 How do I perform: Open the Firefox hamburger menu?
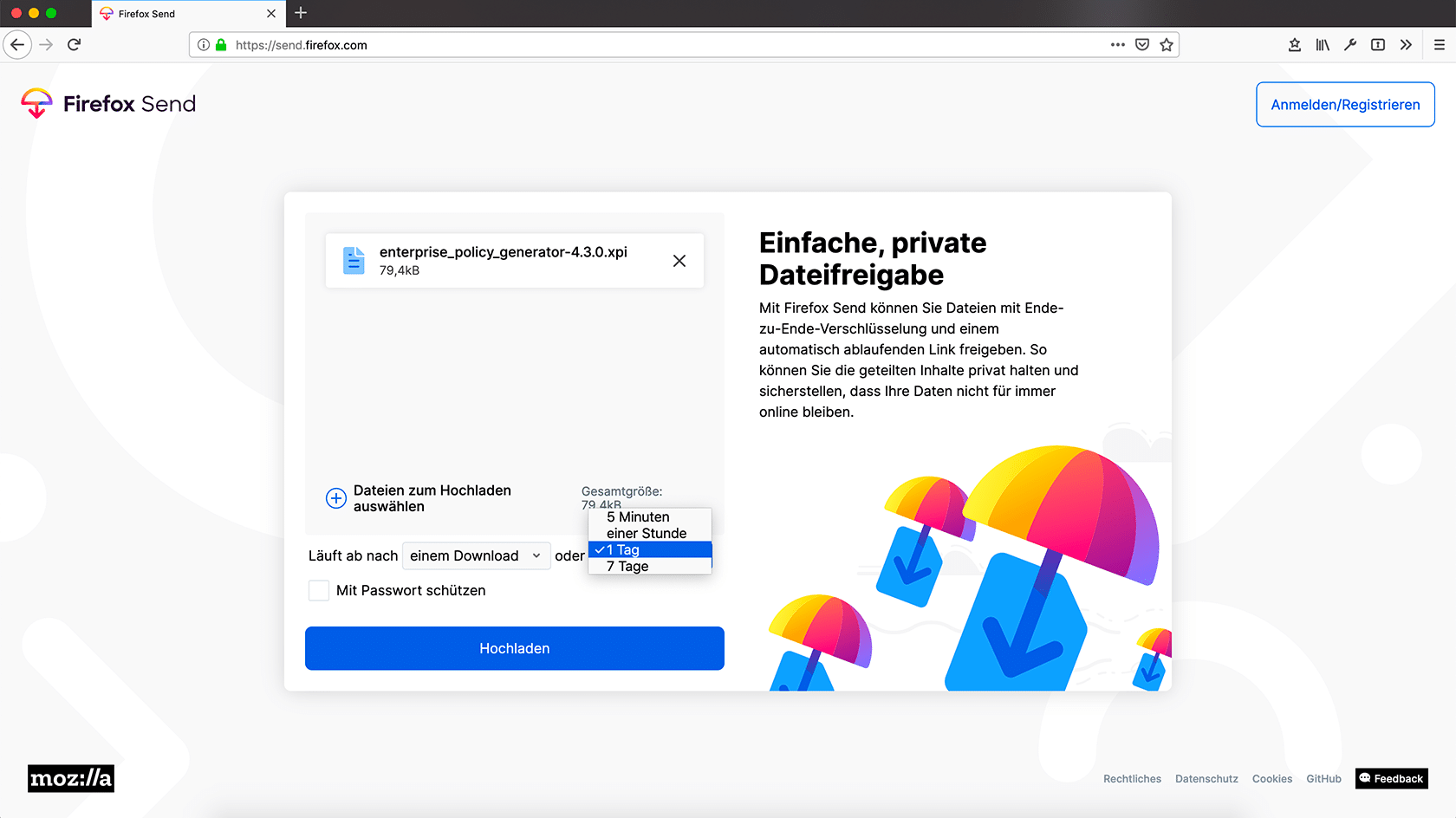(x=1440, y=45)
